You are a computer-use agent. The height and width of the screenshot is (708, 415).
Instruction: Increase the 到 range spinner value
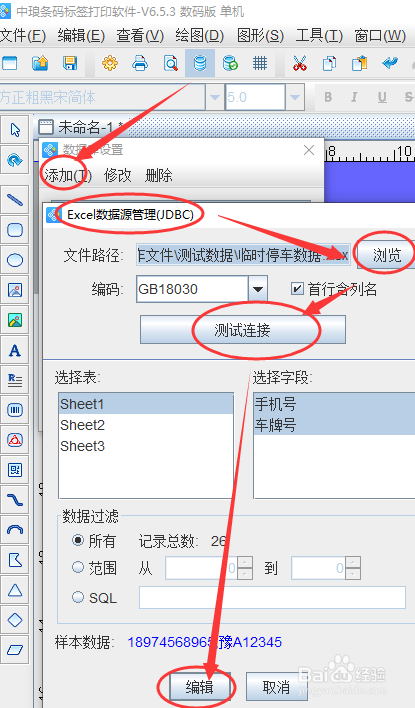pos(354,562)
